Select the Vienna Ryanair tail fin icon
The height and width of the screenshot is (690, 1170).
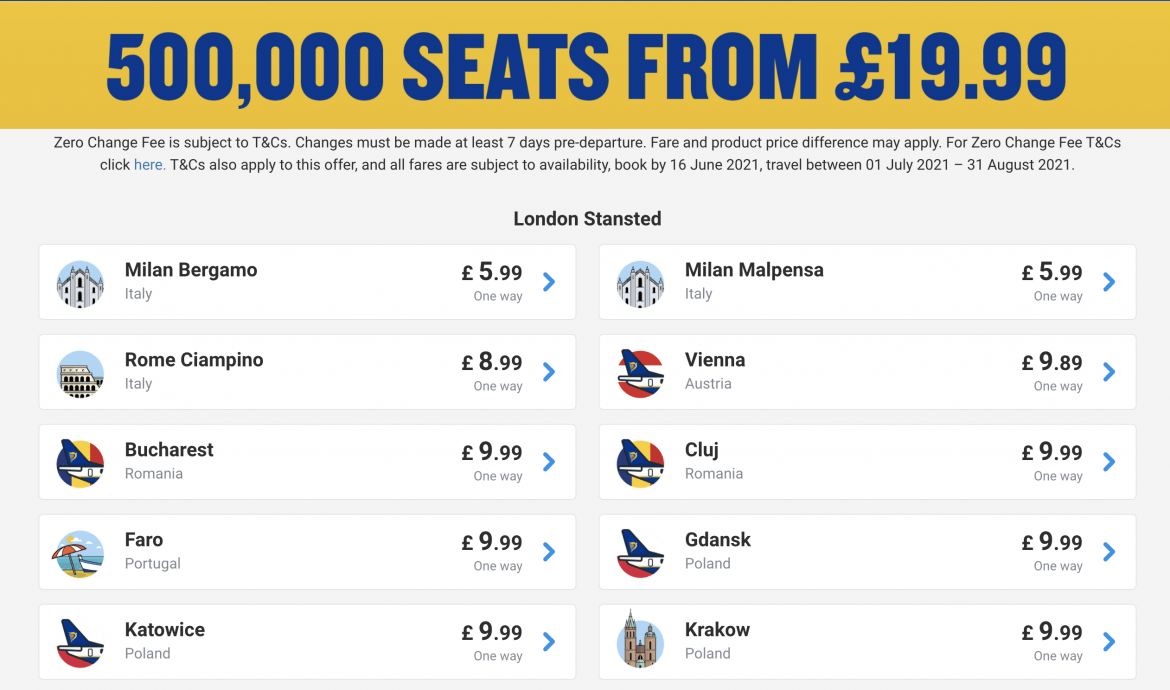click(x=641, y=373)
